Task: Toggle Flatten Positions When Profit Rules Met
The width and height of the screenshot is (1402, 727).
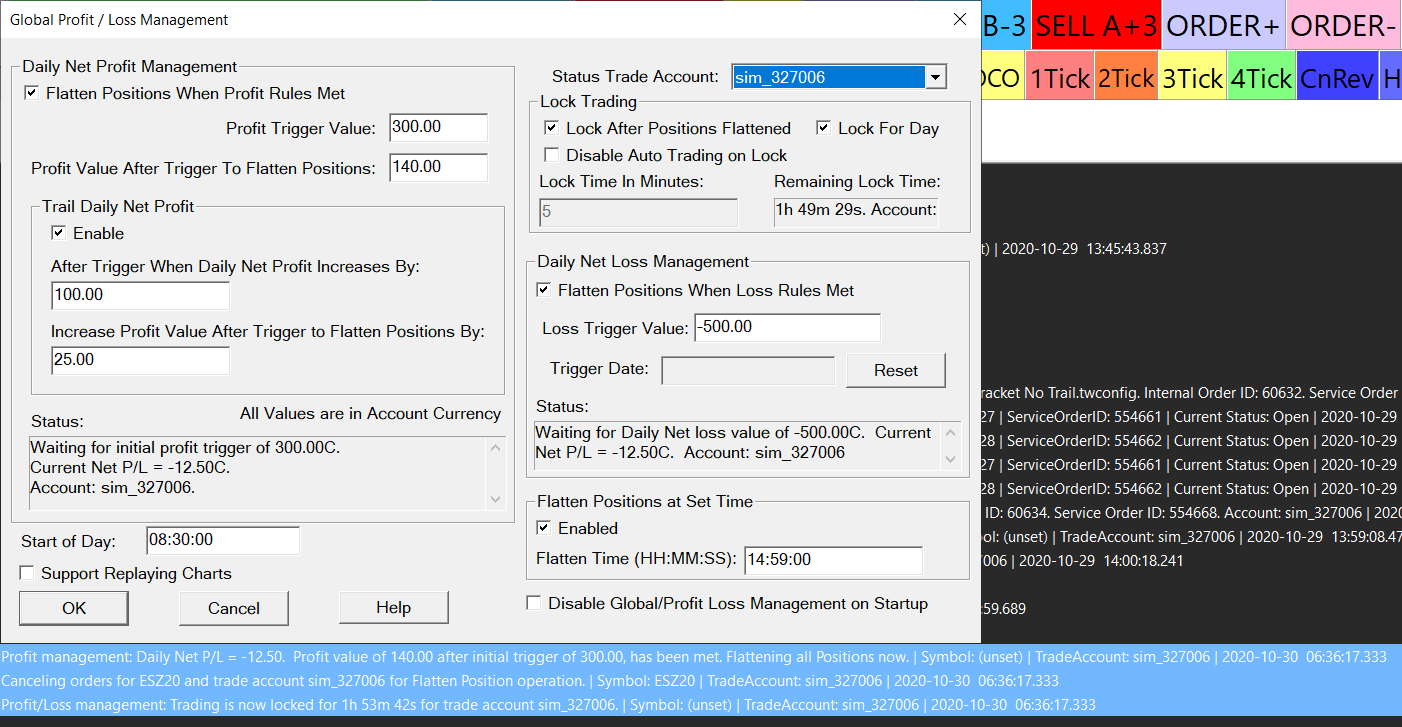Action: pos(32,93)
